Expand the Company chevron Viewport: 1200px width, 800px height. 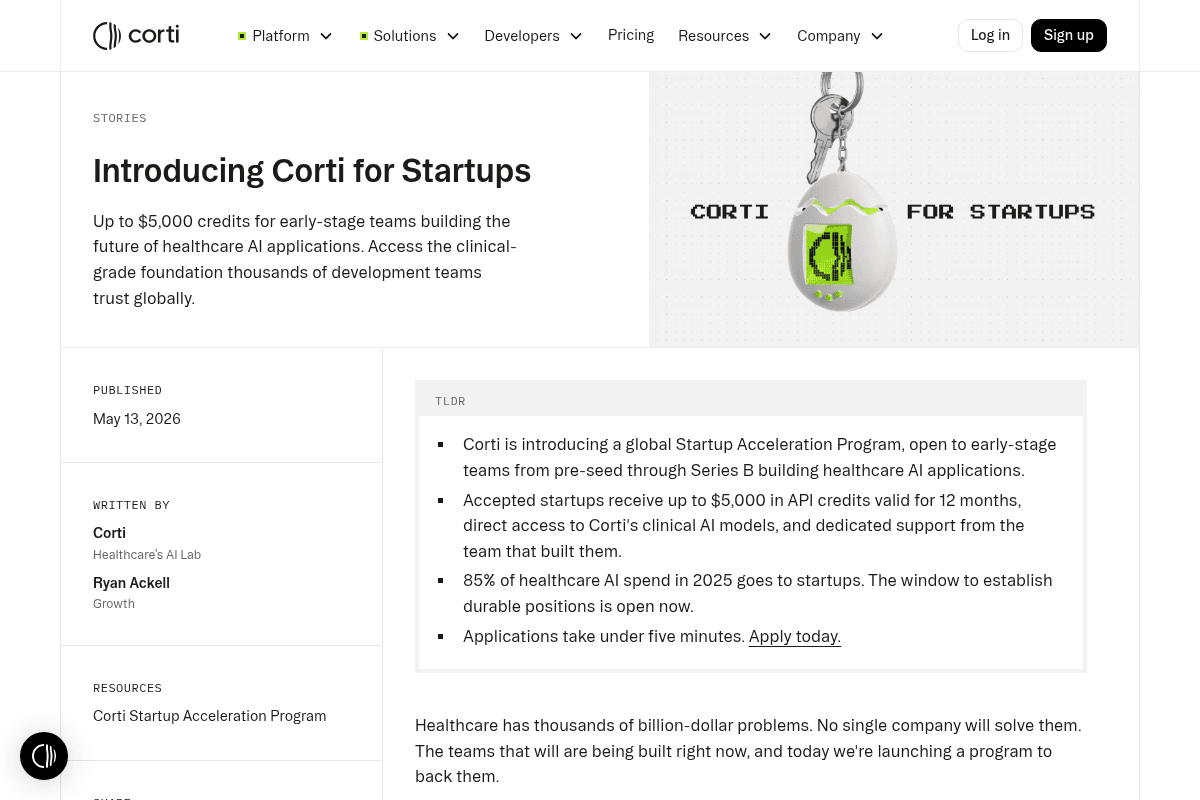tap(877, 36)
